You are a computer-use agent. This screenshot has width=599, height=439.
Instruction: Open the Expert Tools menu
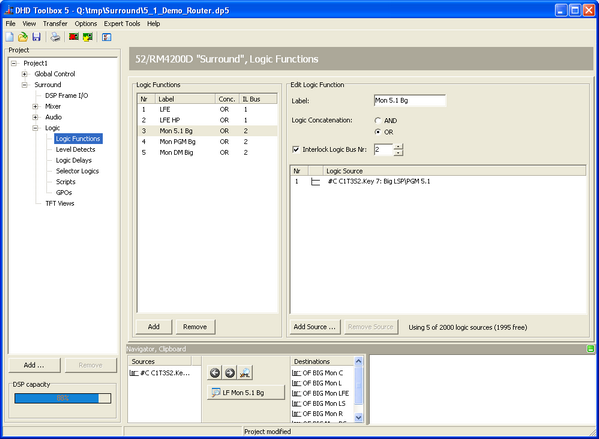[122, 24]
